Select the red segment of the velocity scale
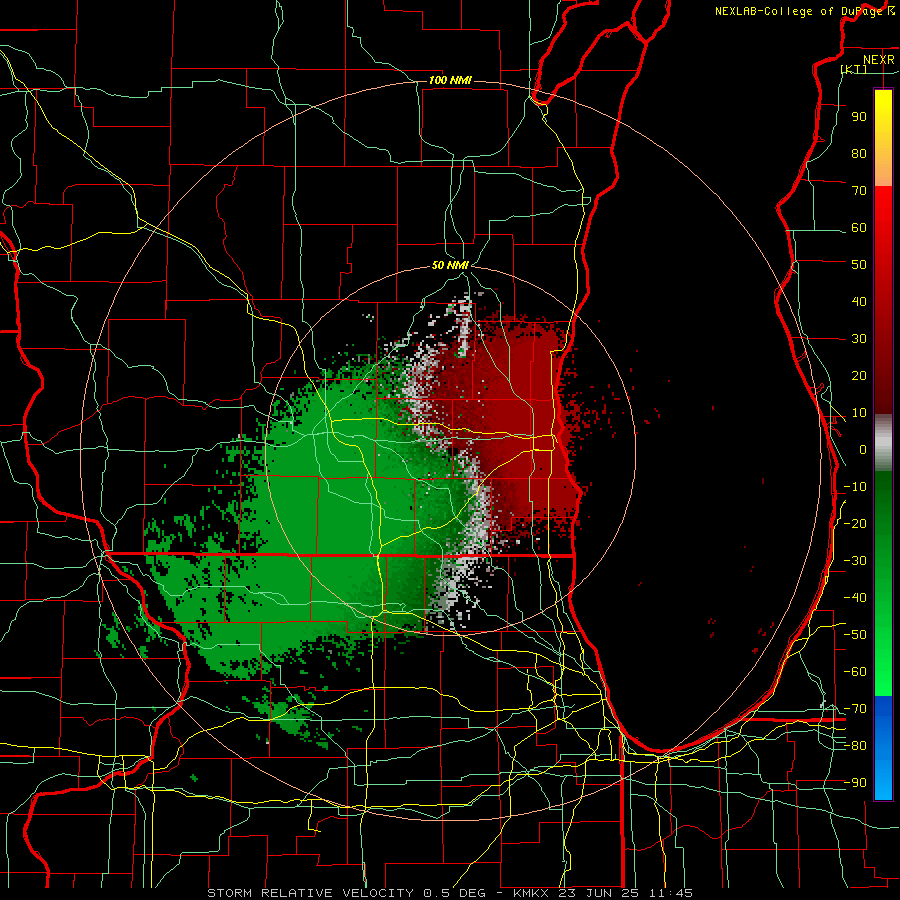 tap(883, 300)
